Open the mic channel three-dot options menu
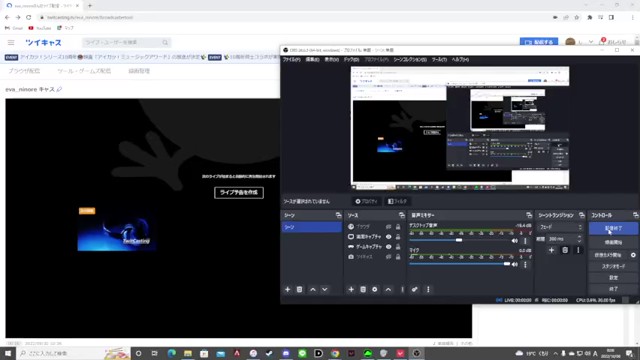Screen dimensions: 640x360 click(x=525, y=264)
